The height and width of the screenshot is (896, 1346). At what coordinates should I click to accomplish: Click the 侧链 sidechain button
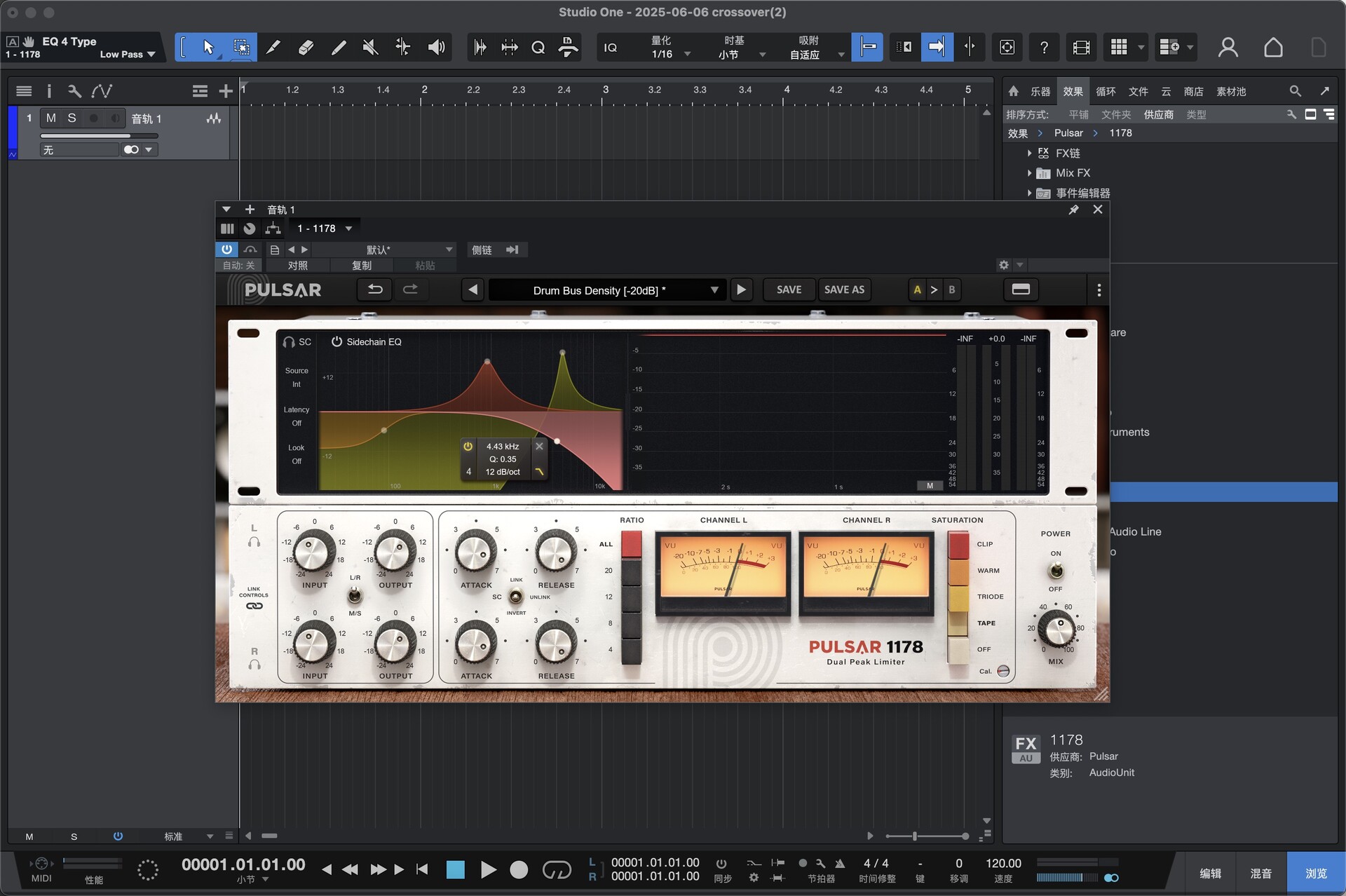coord(496,250)
